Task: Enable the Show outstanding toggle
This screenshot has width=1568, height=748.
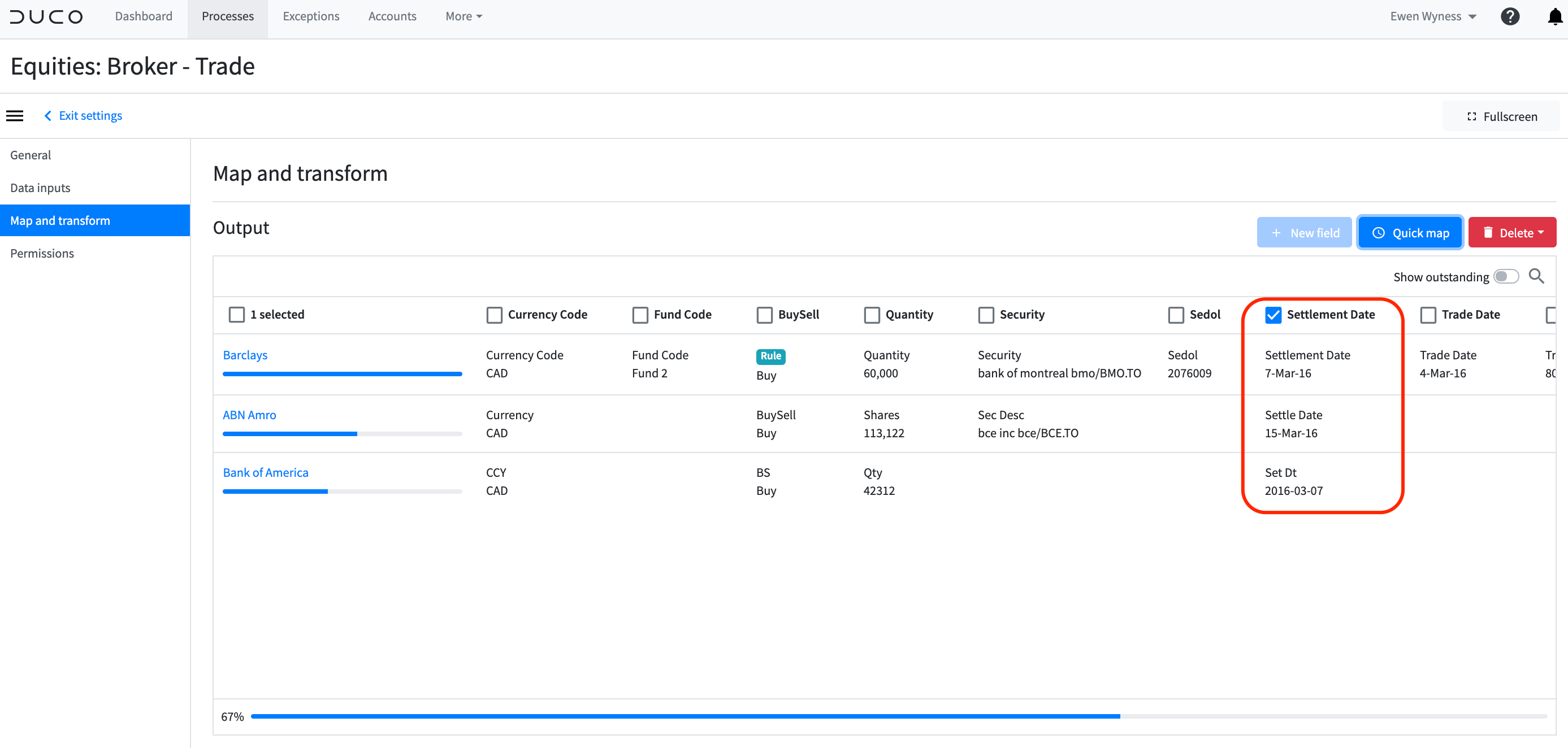Action: click(1506, 276)
